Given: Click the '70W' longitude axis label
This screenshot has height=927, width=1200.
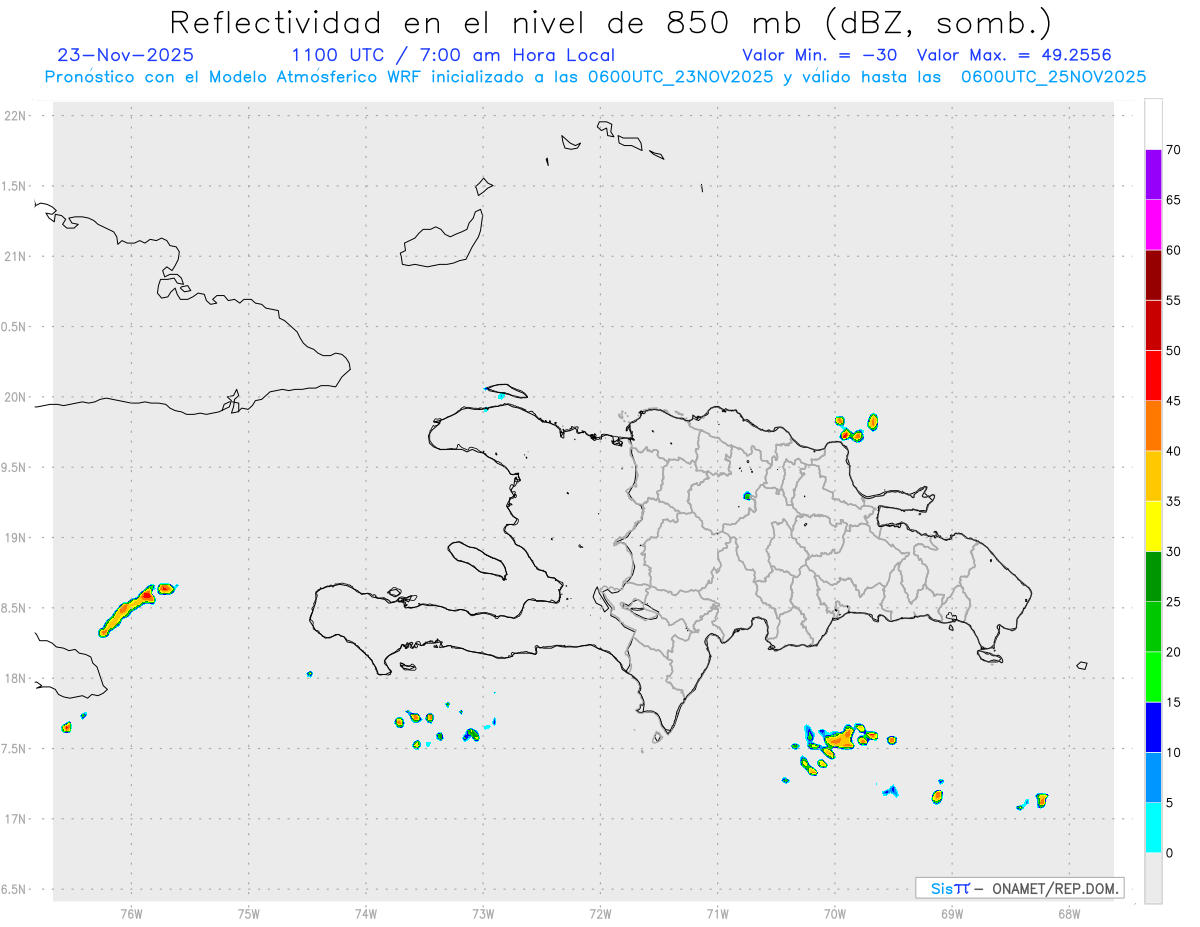Looking at the screenshot, I should coord(835,913).
